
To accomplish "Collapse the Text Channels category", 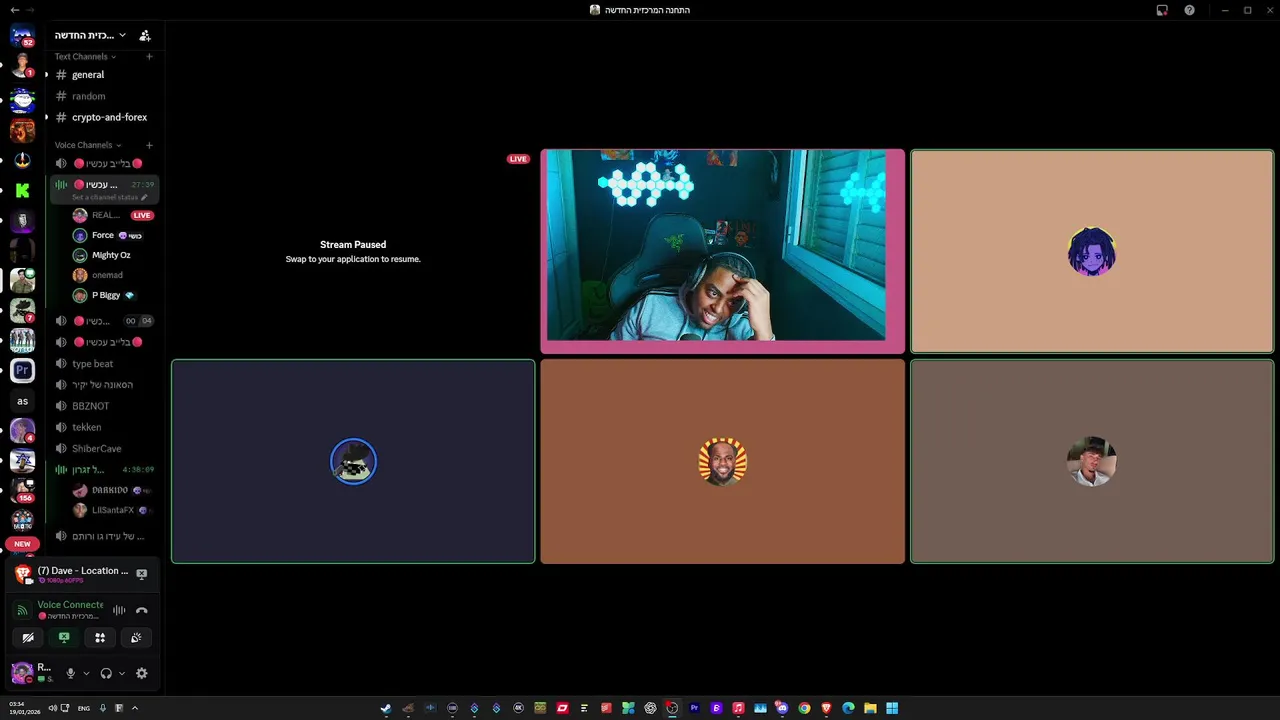I will (x=85, y=57).
